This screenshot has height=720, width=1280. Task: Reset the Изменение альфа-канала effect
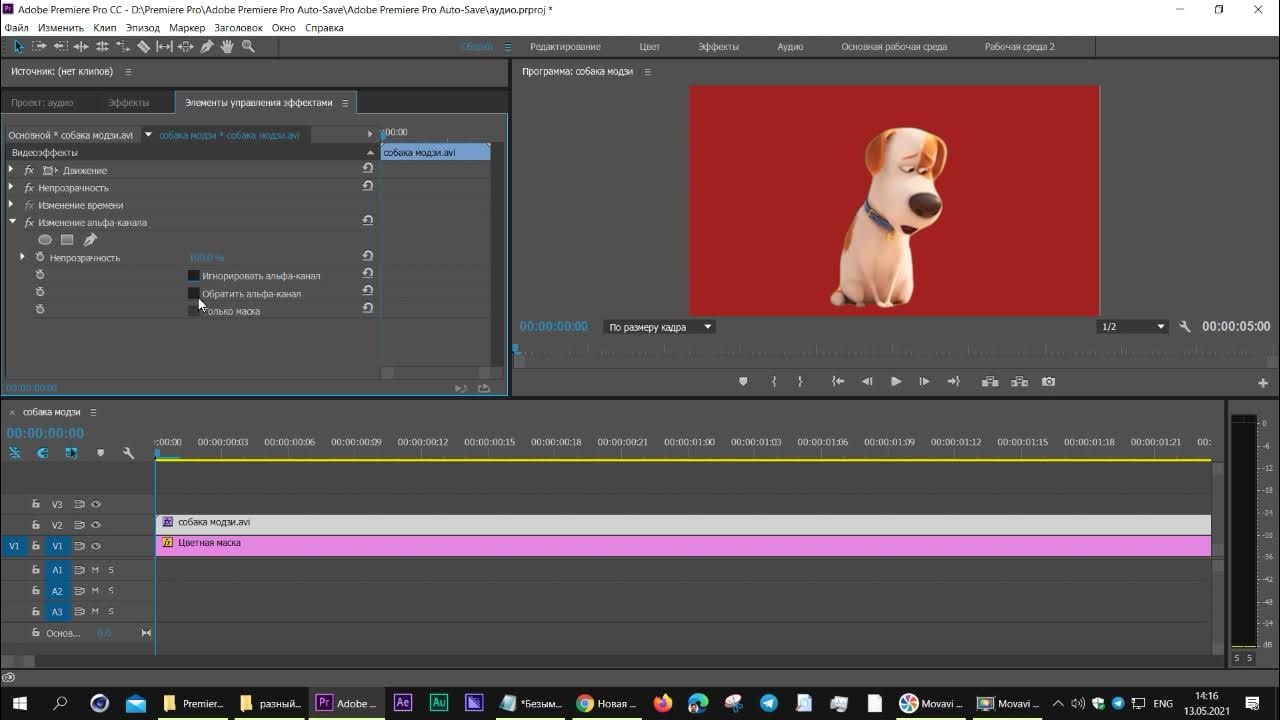(x=368, y=221)
